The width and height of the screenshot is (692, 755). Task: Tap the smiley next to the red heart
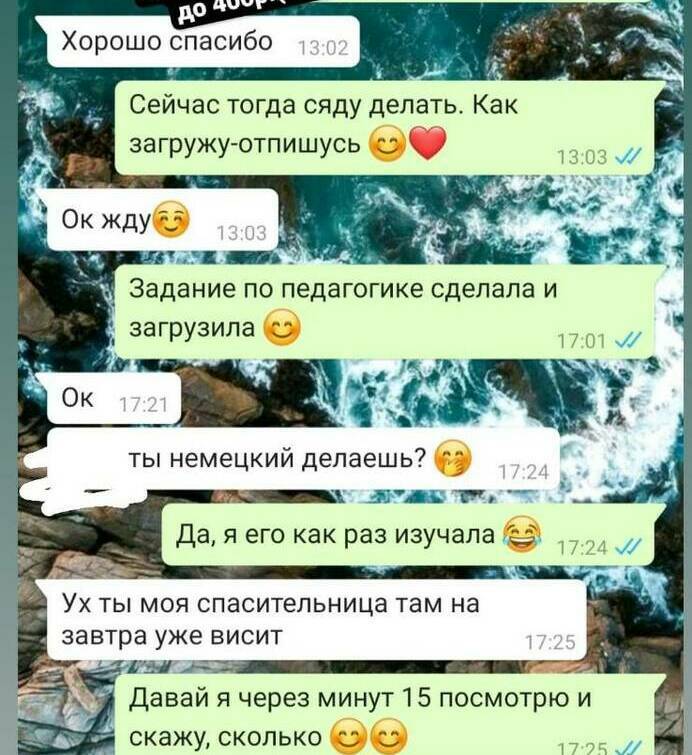click(x=387, y=143)
